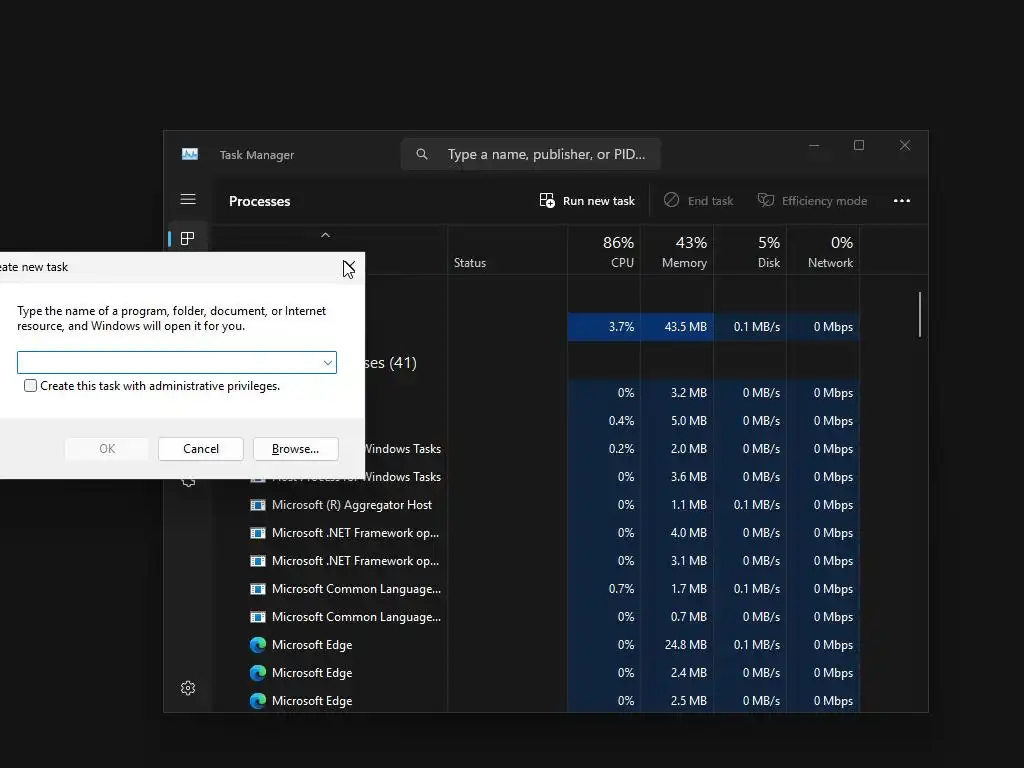Minimize the Task Manager window

814,145
